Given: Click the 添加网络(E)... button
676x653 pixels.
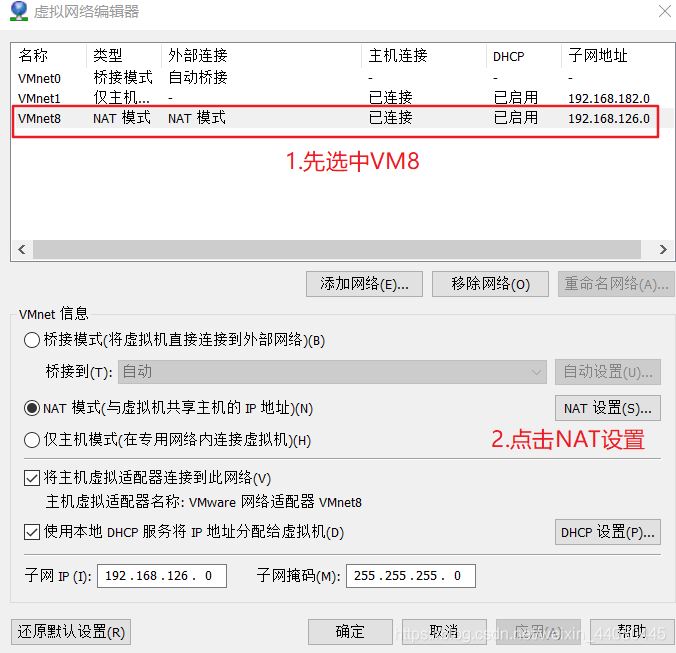Looking at the screenshot, I should (x=364, y=284).
